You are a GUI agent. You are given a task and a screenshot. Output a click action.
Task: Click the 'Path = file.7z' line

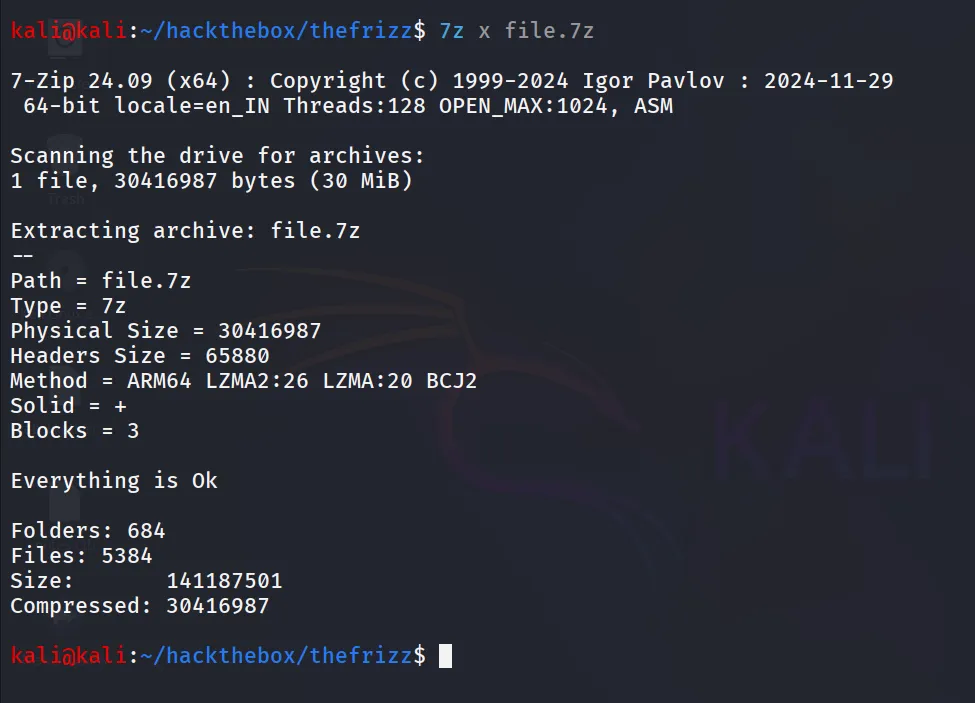point(101,281)
